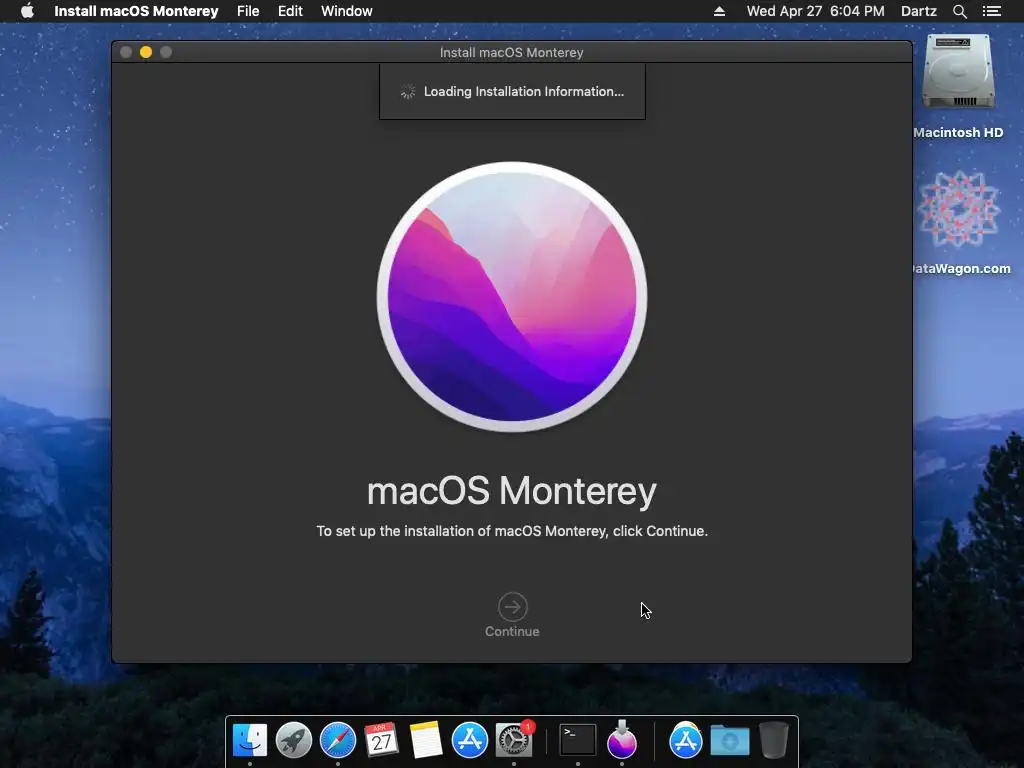
Task: Select the Macintosh HD desktop drive
Action: pos(958,72)
